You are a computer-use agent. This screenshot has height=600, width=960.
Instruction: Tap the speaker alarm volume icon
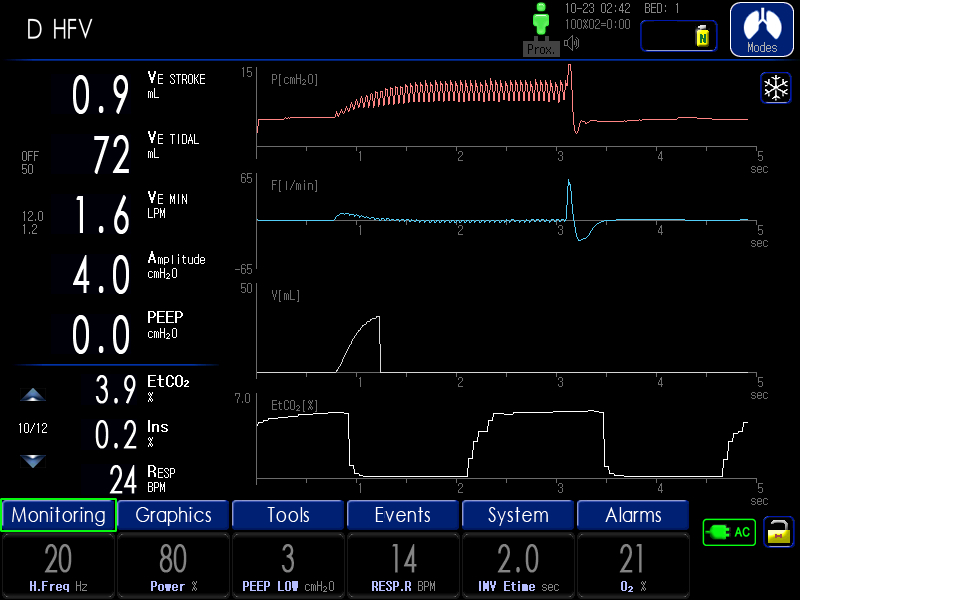pyautogui.click(x=573, y=43)
